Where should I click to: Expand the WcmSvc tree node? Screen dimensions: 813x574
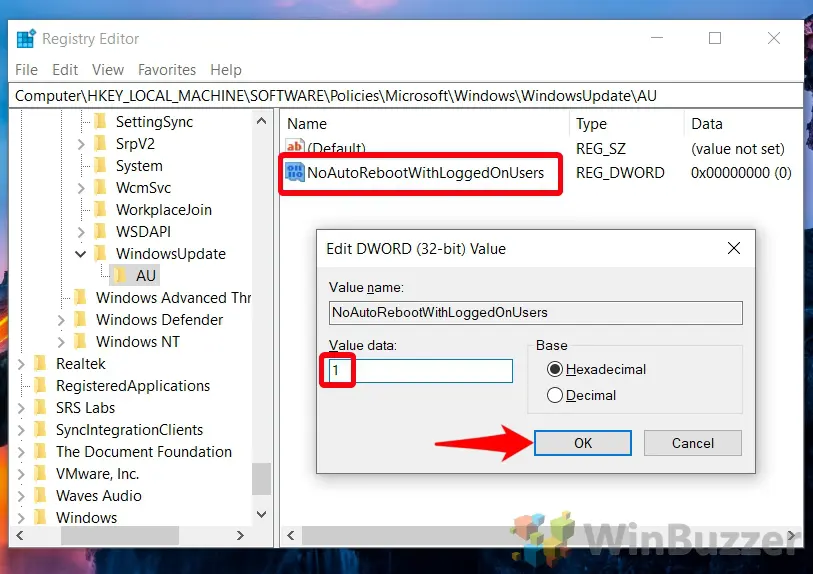click(81, 188)
